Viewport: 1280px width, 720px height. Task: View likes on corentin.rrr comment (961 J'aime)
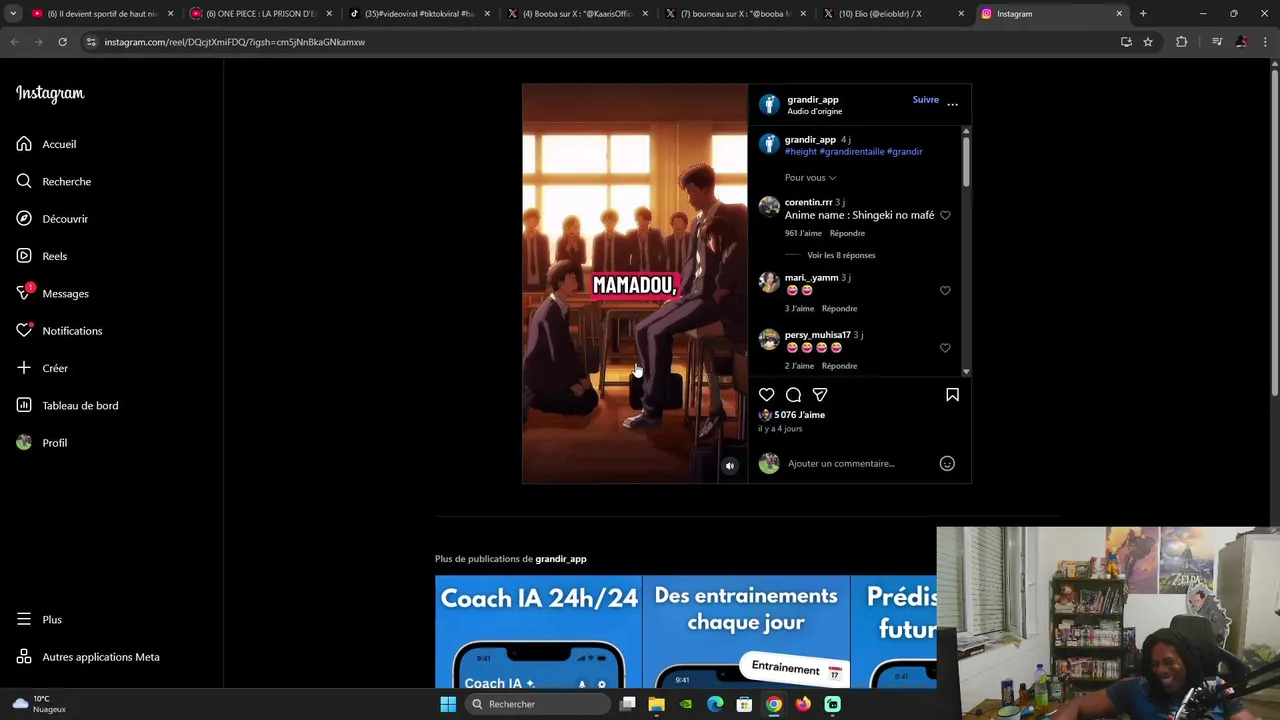pyautogui.click(x=803, y=233)
